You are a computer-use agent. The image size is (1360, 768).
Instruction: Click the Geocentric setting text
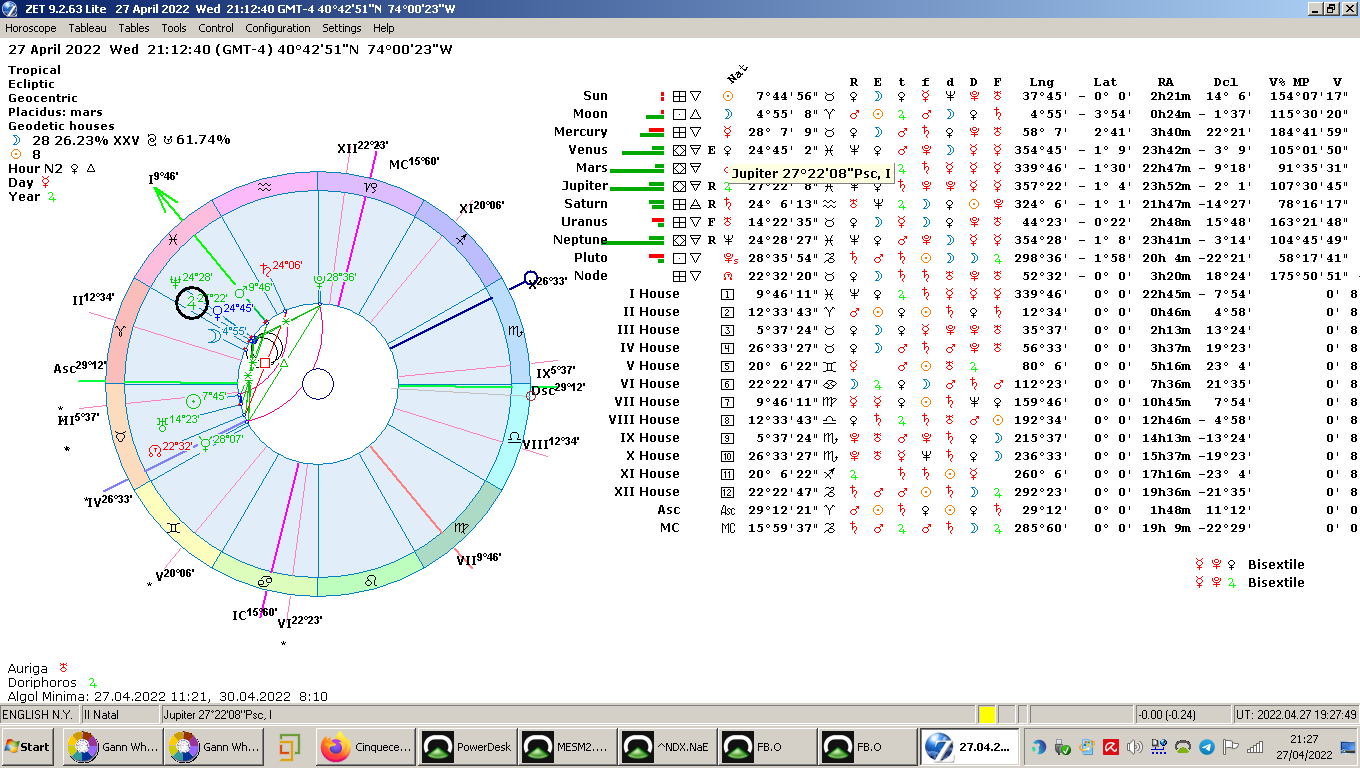tap(43, 98)
